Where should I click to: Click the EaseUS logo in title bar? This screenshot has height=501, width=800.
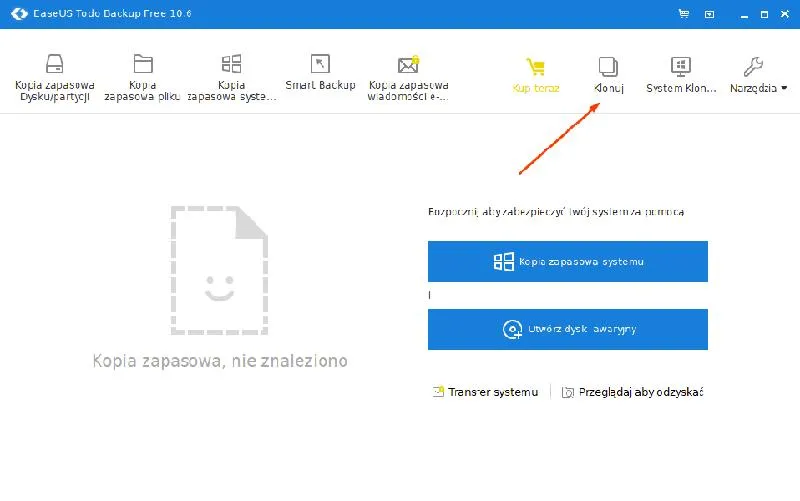pyautogui.click(x=19, y=14)
